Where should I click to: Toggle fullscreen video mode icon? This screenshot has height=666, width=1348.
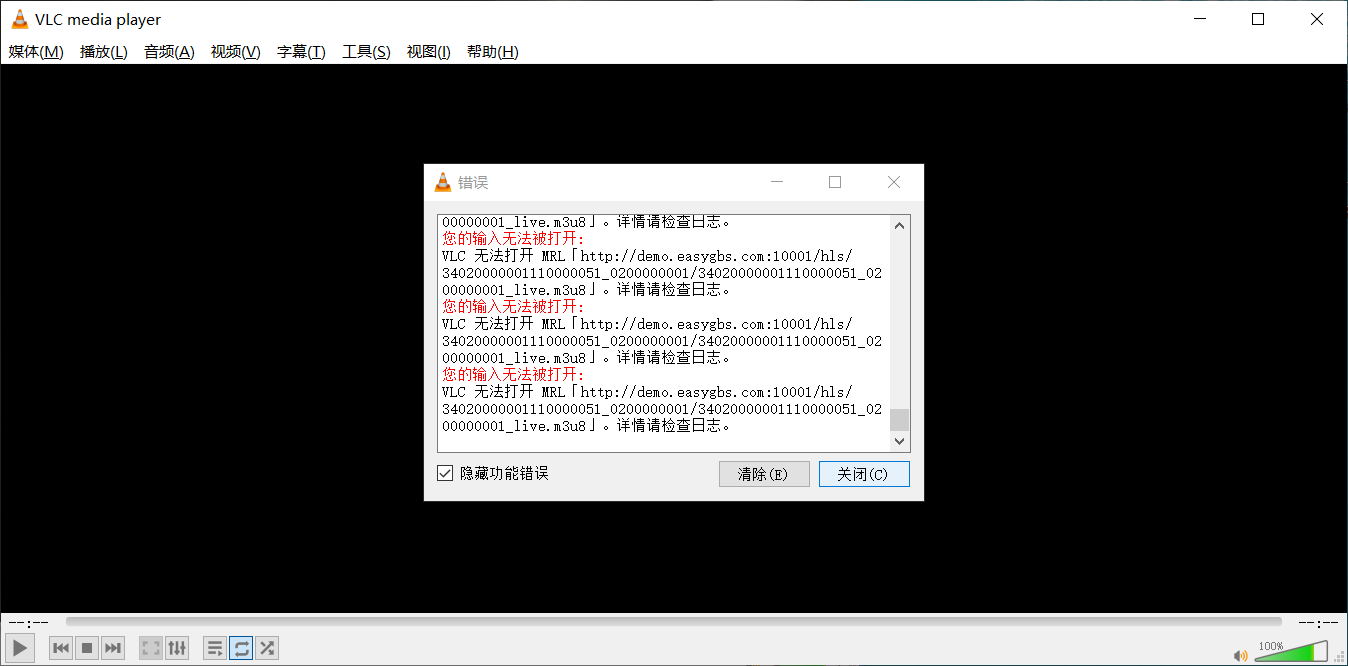pos(150,648)
